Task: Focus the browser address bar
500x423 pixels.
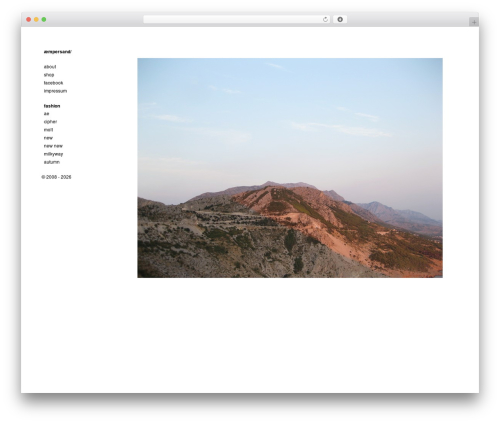Action: pos(237,20)
